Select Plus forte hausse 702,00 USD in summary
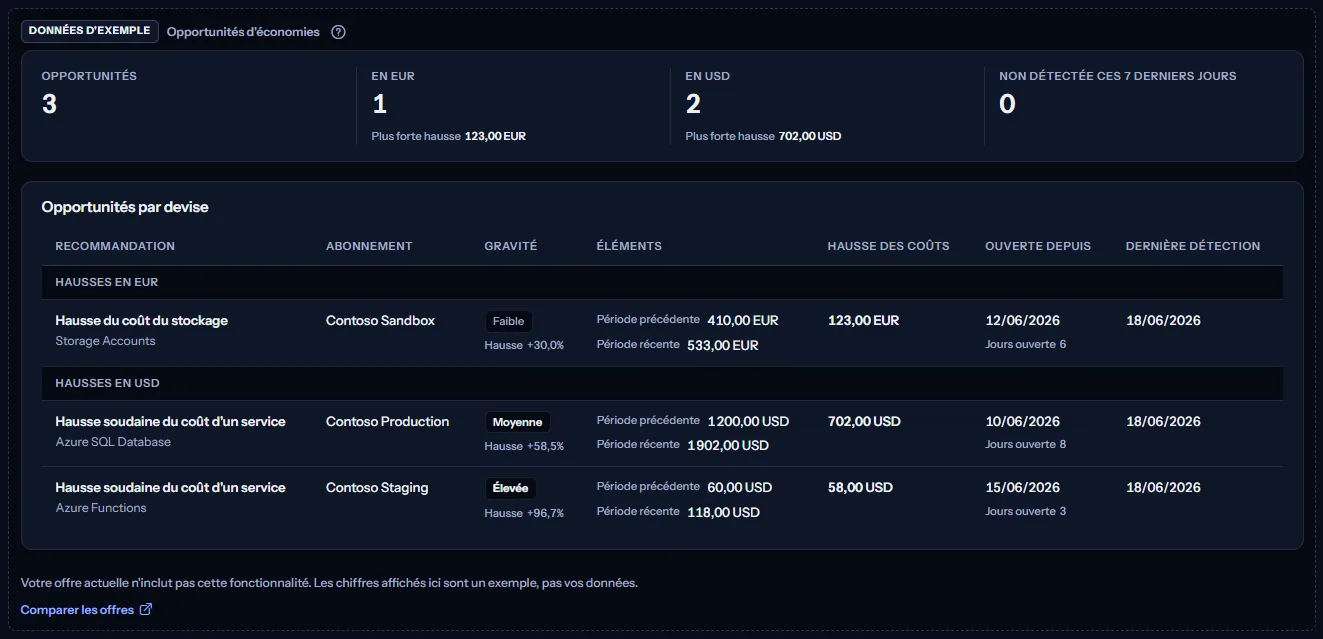Viewport: 1323px width, 639px height. [763, 136]
